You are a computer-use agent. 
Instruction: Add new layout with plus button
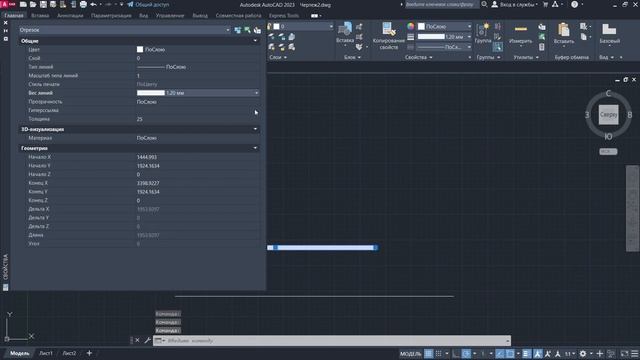click(89, 353)
